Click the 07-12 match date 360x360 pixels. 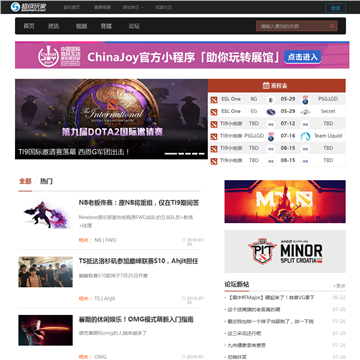click(x=288, y=124)
